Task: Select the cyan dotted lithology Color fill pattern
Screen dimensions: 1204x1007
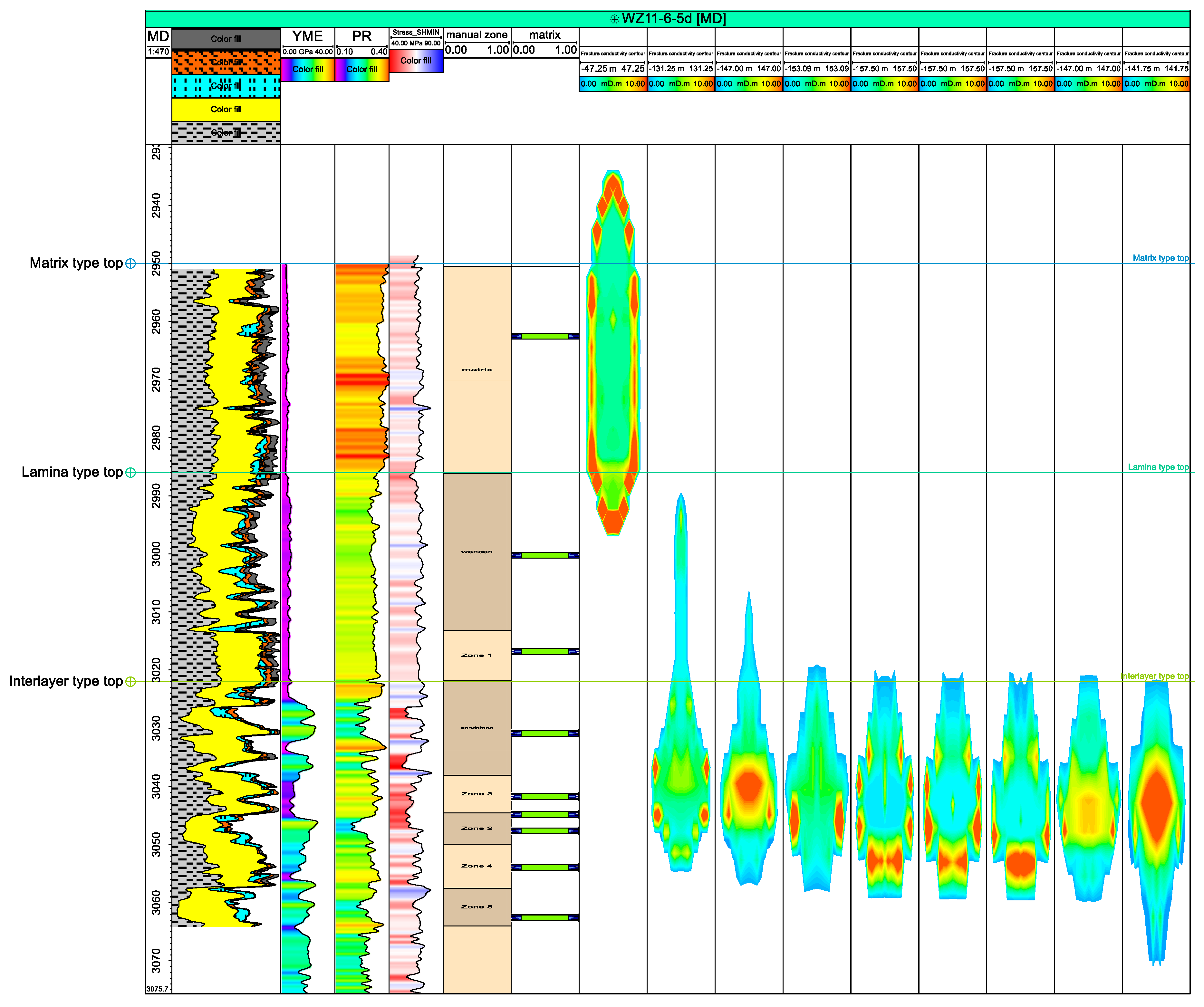Action: (x=226, y=86)
